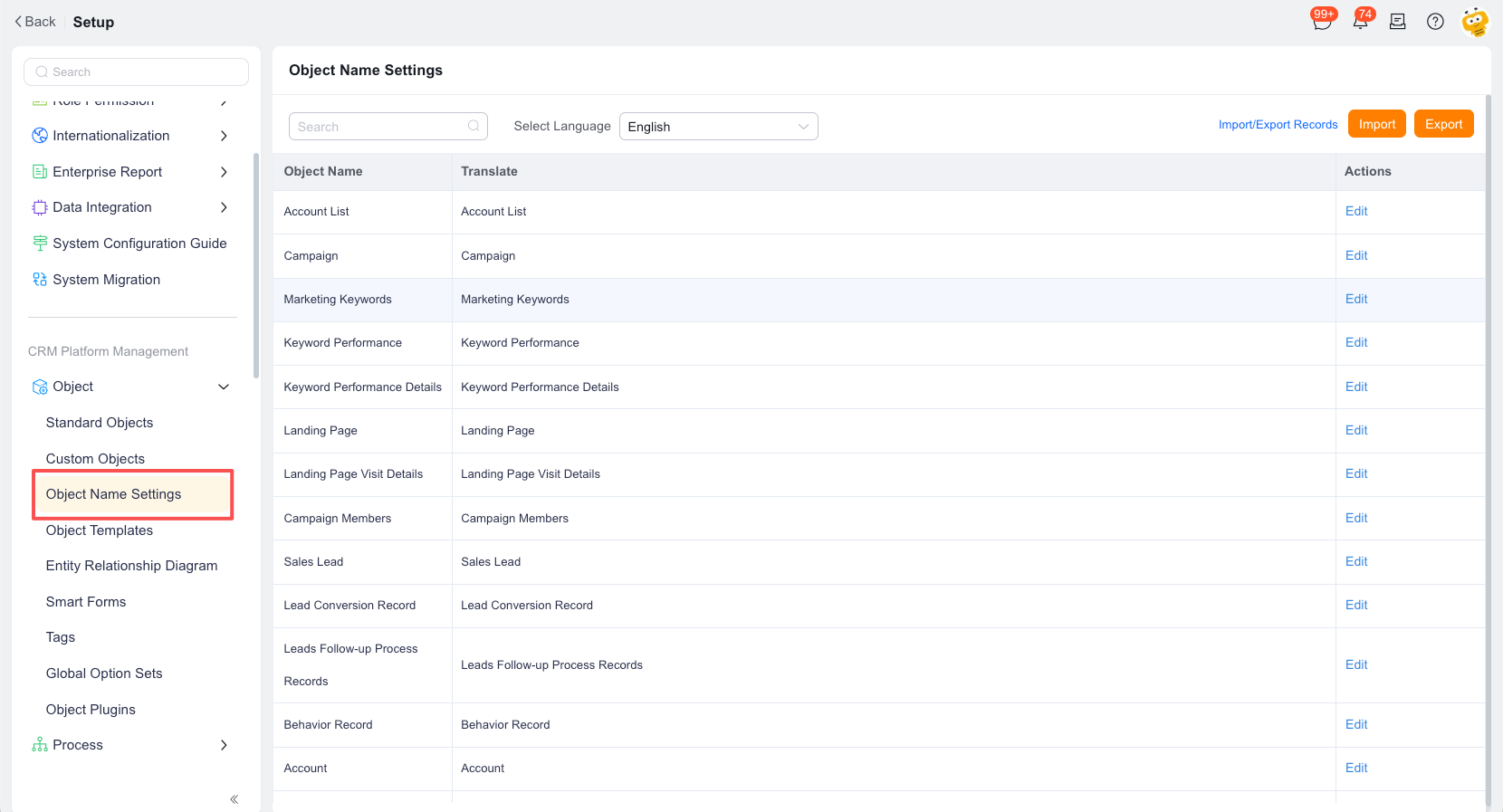Image resolution: width=1503 pixels, height=812 pixels.
Task: Edit the Marketing Keywords row
Action: pyautogui.click(x=1356, y=299)
